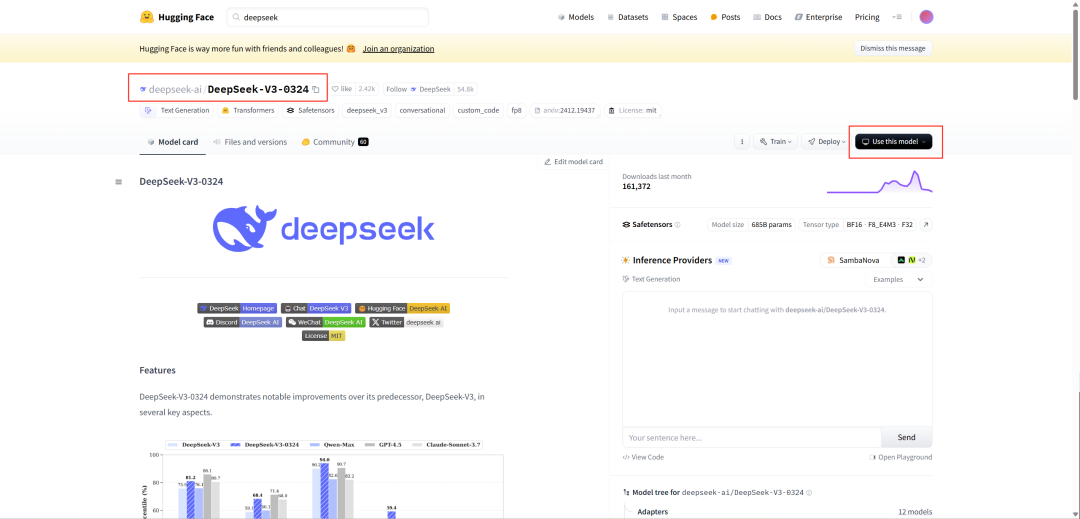The width and height of the screenshot is (1080, 519).
Task: Click the Safetensors tag in tag row
Action: (x=311, y=110)
